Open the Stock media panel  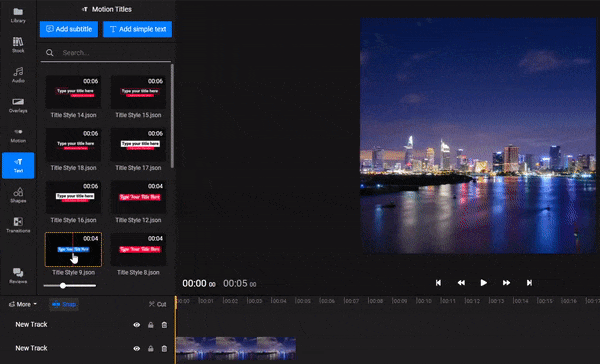click(x=18, y=45)
